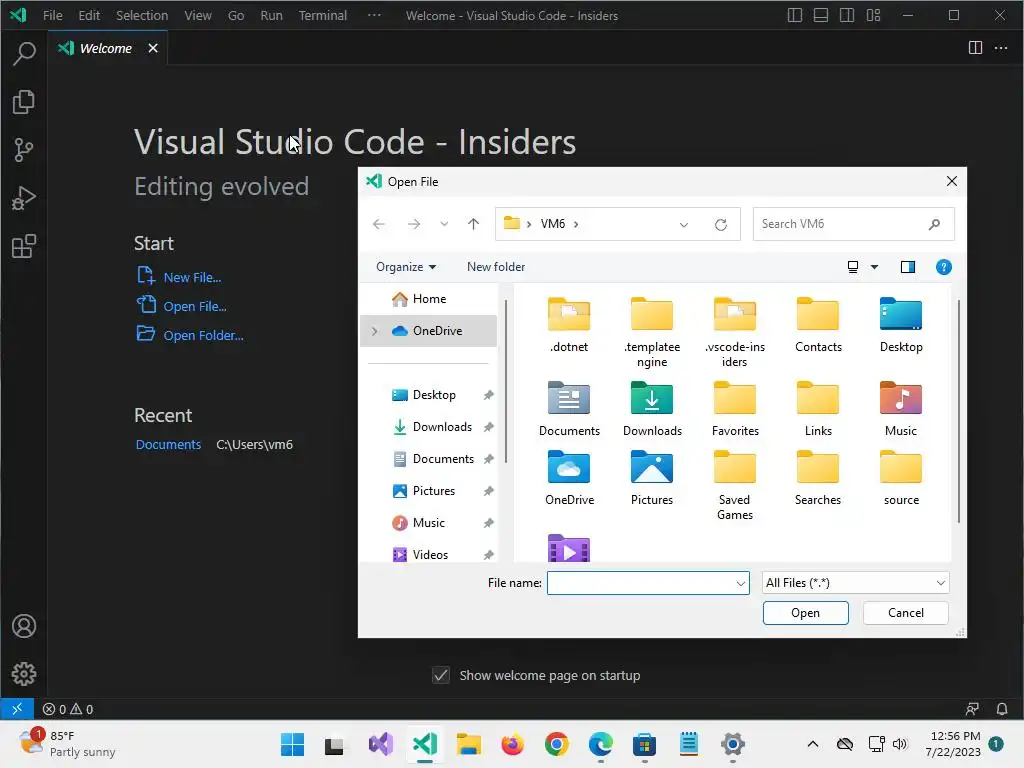Open the Run and Debug view
The image size is (1024, 768).
[x=24, y=198]
